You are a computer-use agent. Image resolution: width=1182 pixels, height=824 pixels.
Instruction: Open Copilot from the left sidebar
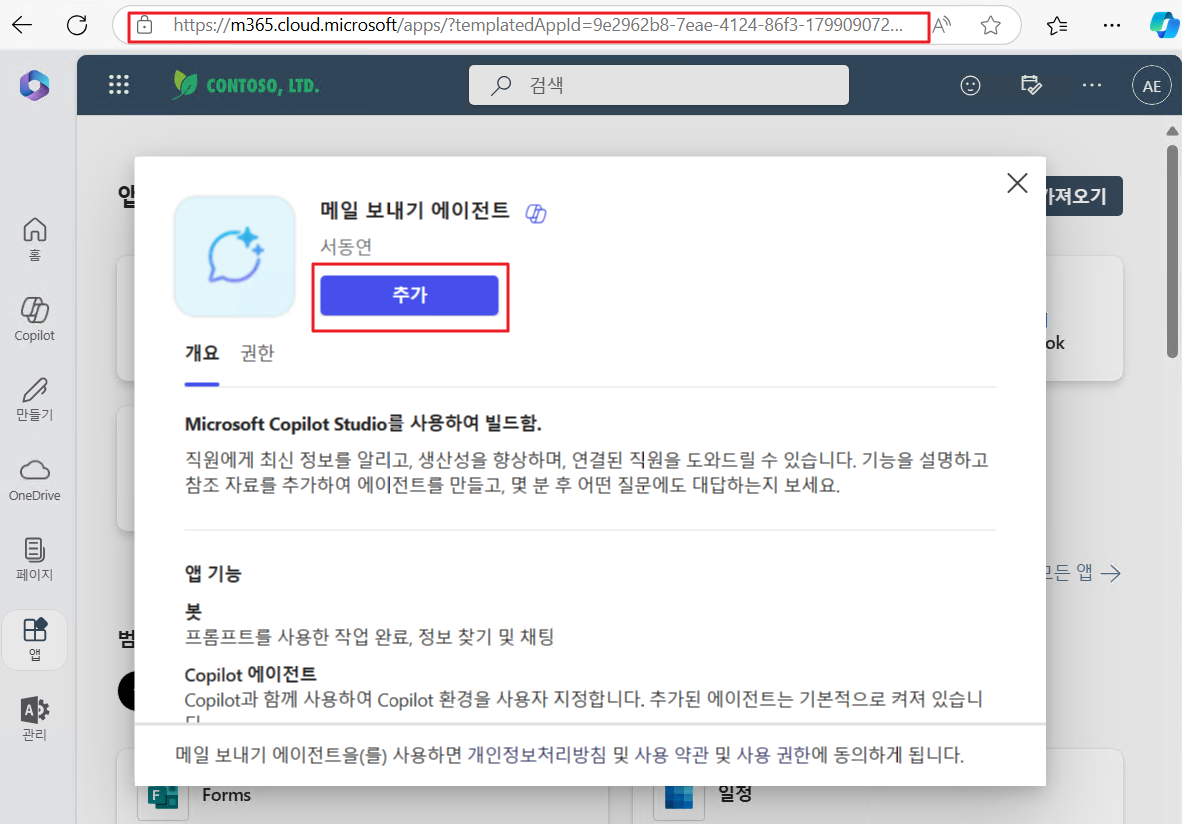pos(35,319)
